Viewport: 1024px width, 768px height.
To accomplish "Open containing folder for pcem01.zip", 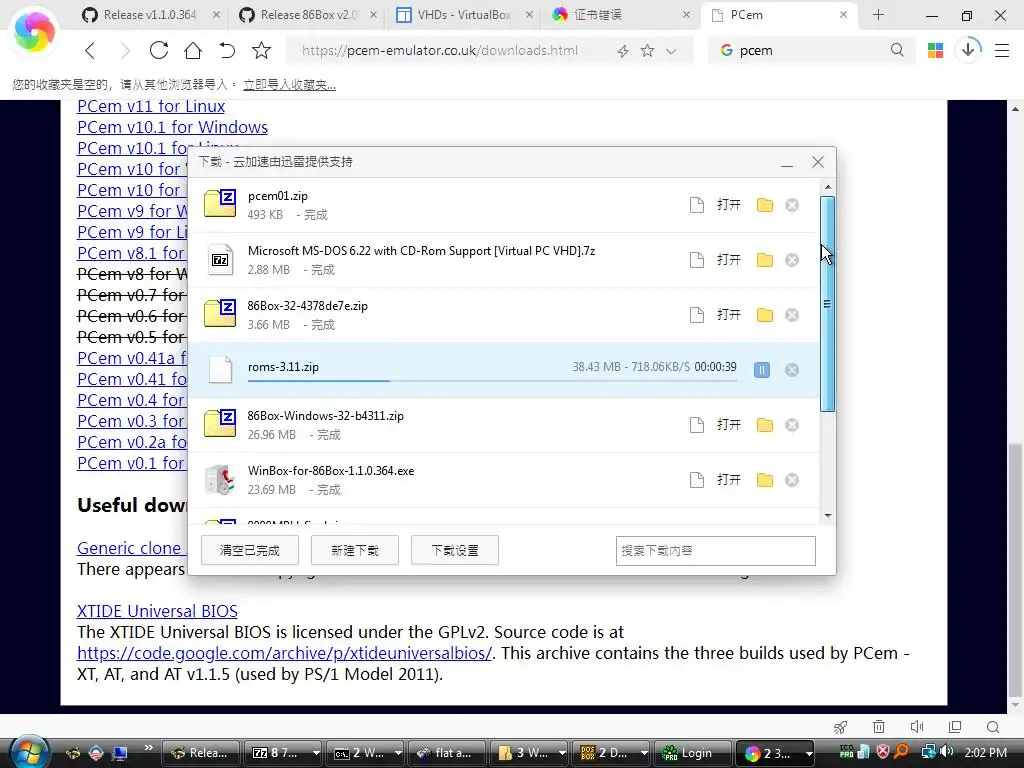I will [765, 205].
